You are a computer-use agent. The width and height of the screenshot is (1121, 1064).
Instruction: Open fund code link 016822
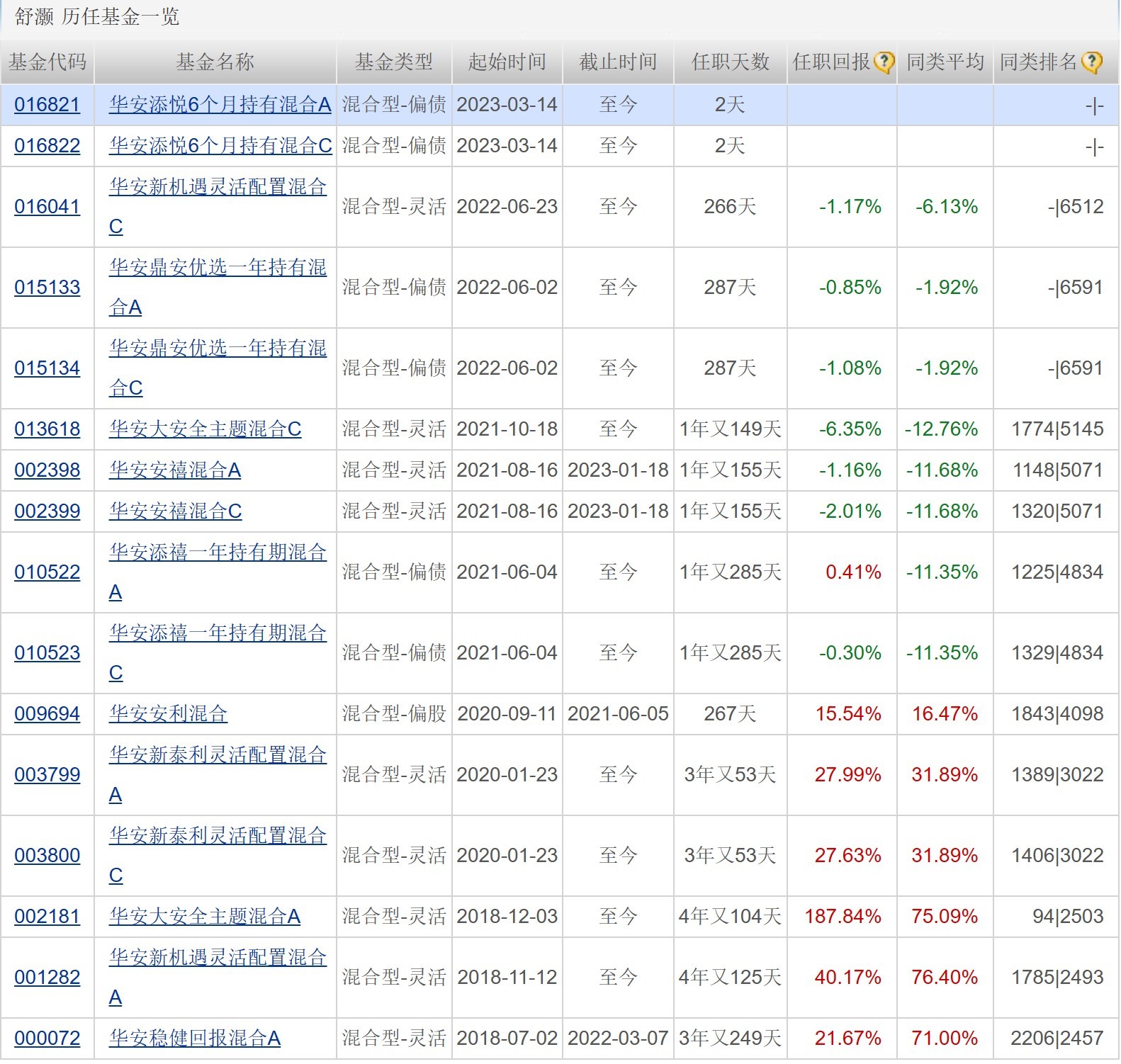[47, 146]
